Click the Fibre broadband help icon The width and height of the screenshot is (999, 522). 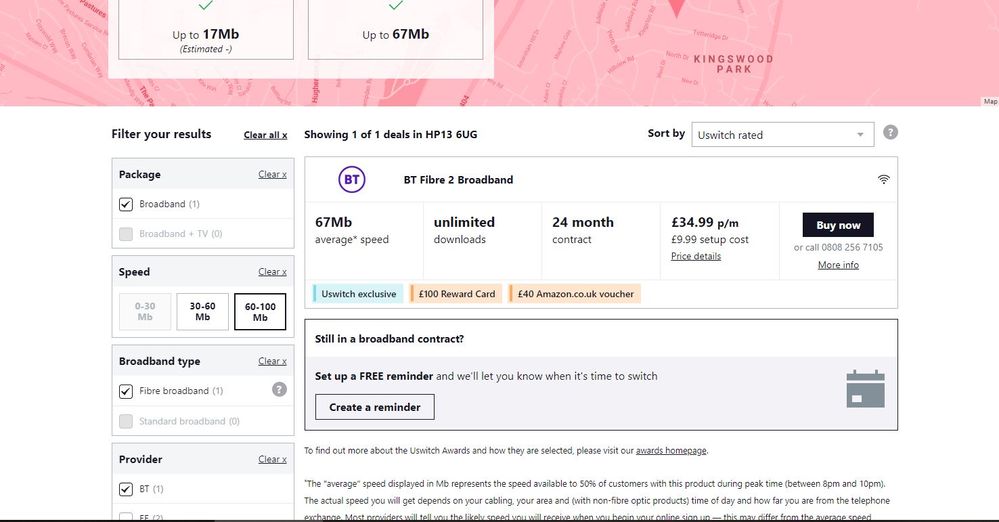tap(279, 390)
